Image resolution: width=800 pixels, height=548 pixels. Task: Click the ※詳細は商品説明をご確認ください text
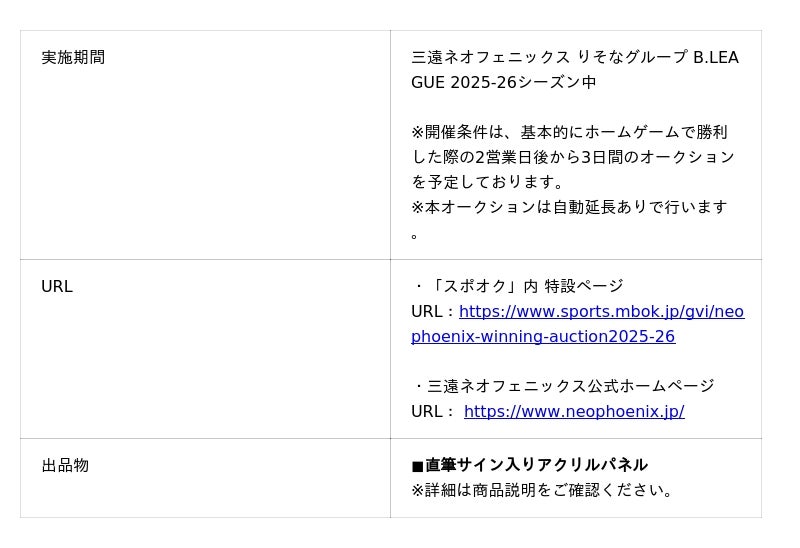544,491
